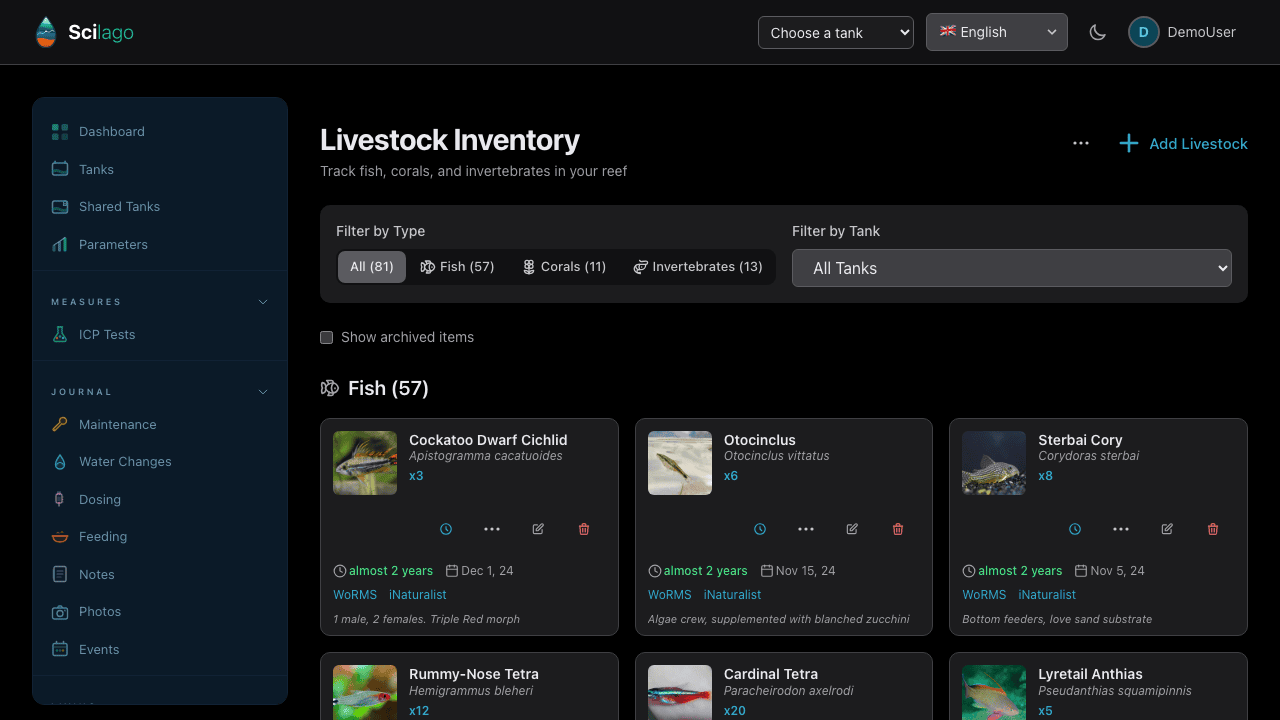Open iNaturalist link on Otocinclus card
The width and height of the screenshot is (1280, 720).
(733, 595)
